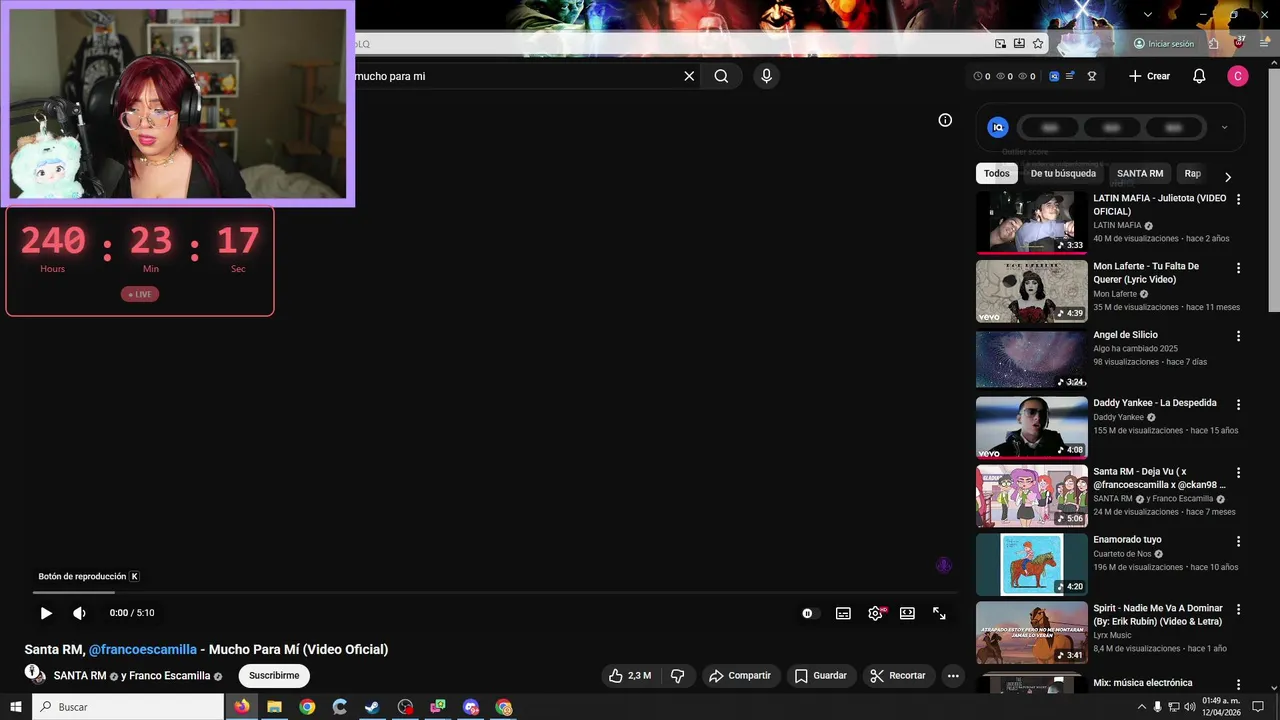Click the Recortar clip button
Image resolution: width=1280 pixels, height=720 pixels.
(x=898, y=676)
